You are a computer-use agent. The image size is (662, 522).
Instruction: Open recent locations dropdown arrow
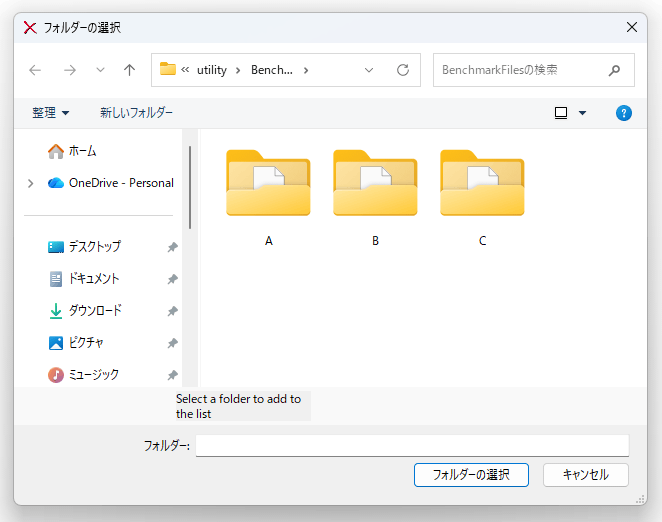point(100,70)
